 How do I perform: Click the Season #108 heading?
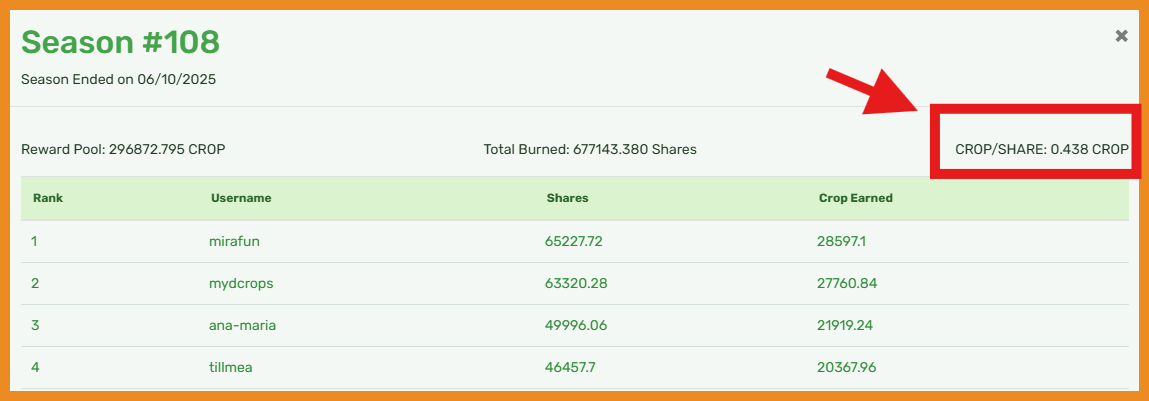coord(120,43)
